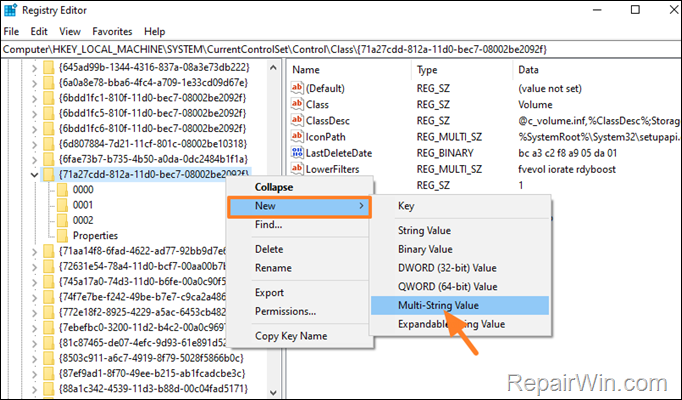The width and height of the screenshot is (682, 400).
Task: Click folder icon of key 0001
Action: (63, 205)
